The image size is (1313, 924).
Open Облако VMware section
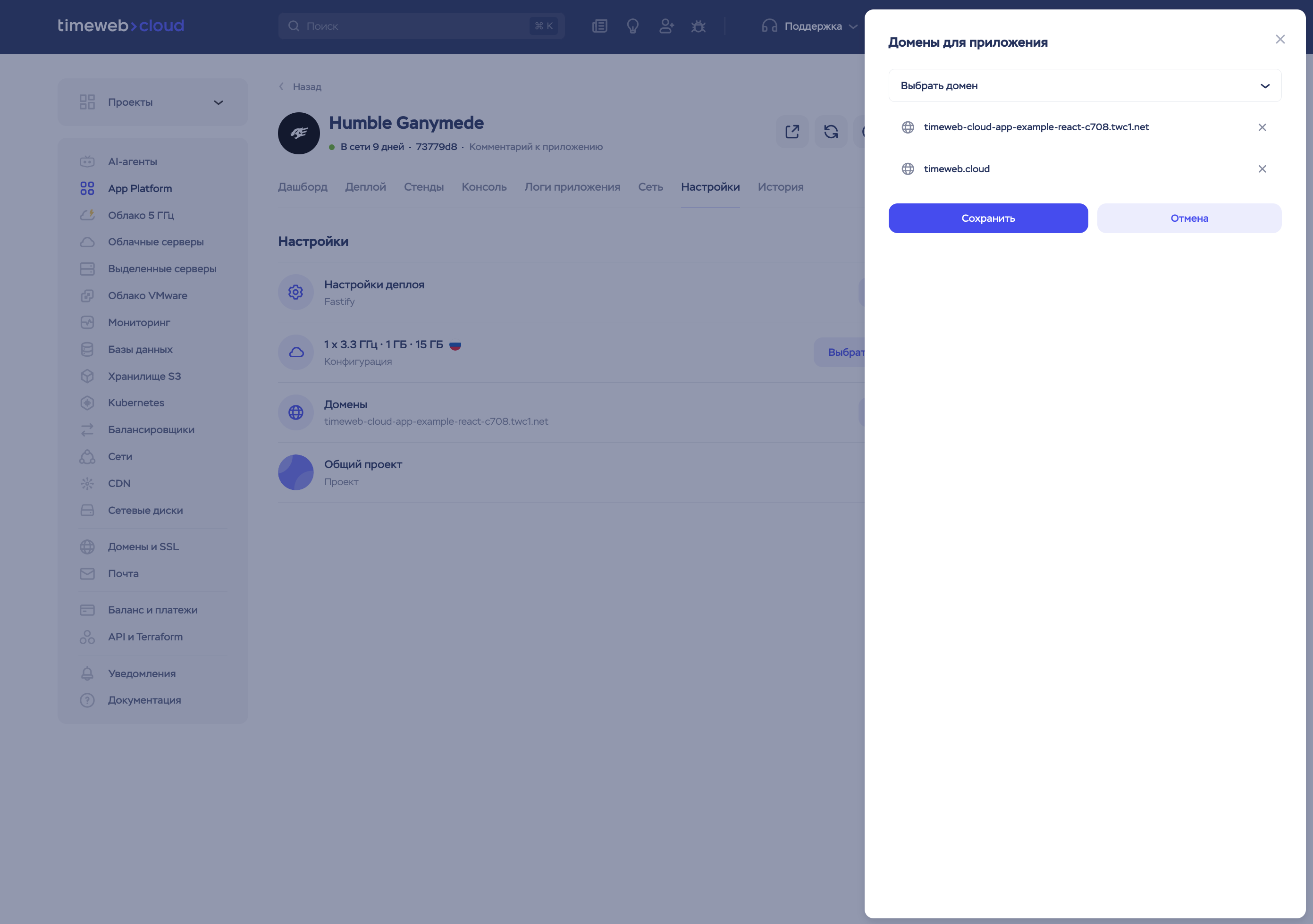(148, 296)
